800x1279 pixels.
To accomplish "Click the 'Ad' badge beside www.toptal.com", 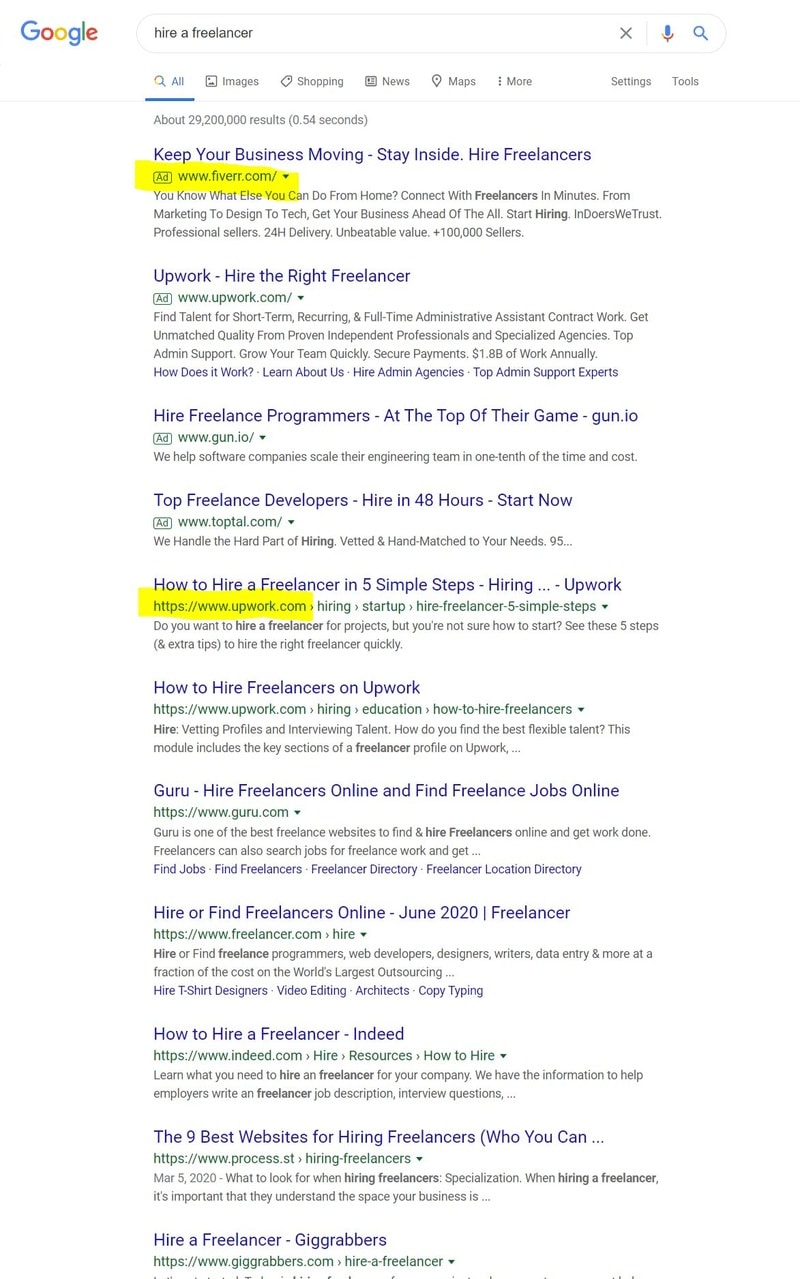I will (163, 522).
